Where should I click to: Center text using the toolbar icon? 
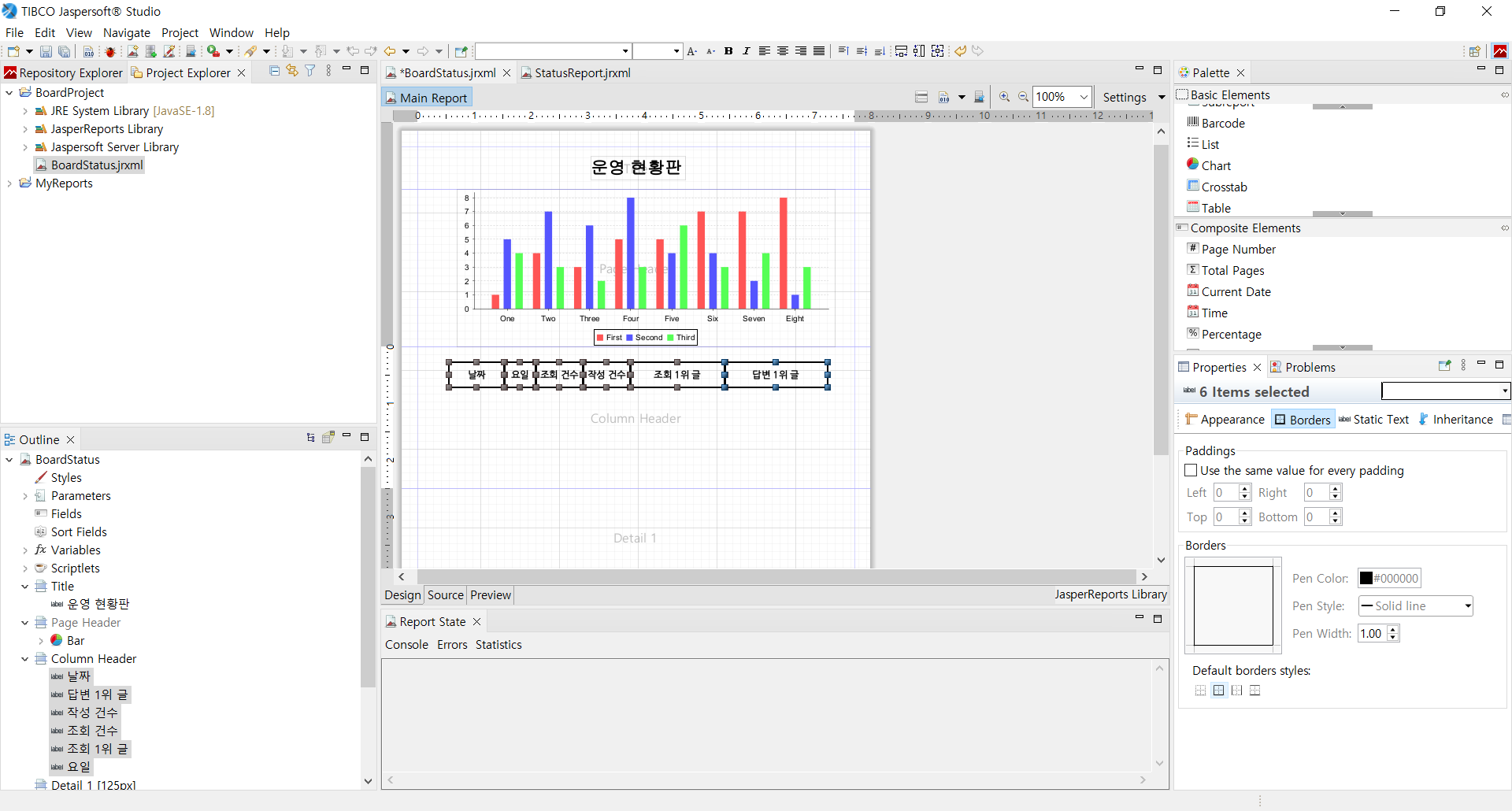[x=783, y=51]
